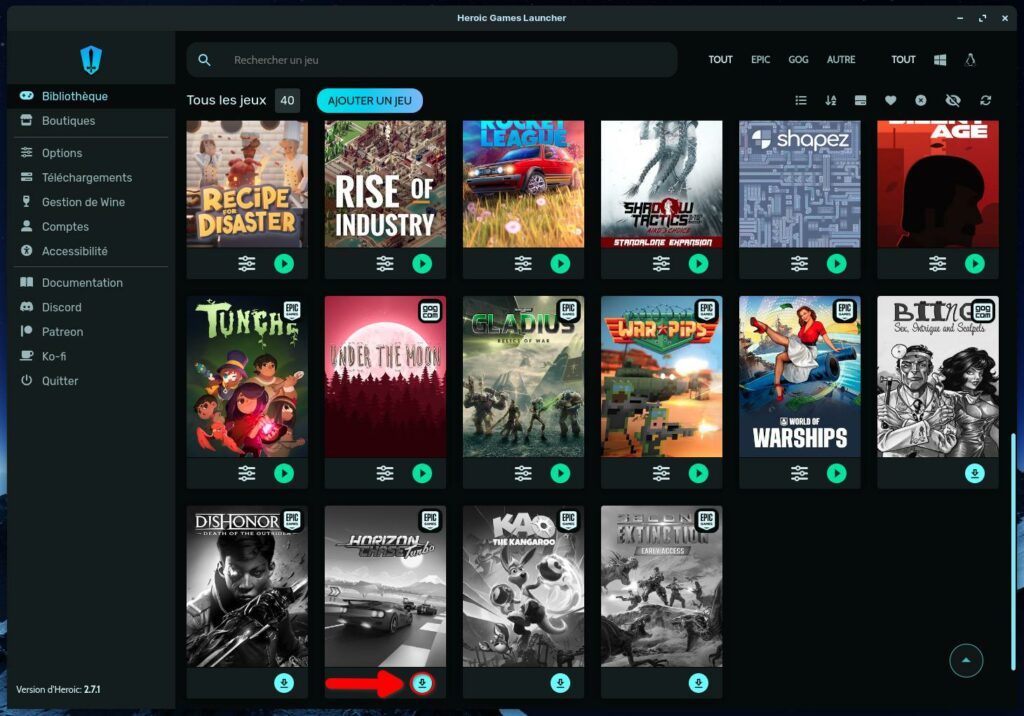
Task: Select the GOG store filter
Action: point(798,60)
